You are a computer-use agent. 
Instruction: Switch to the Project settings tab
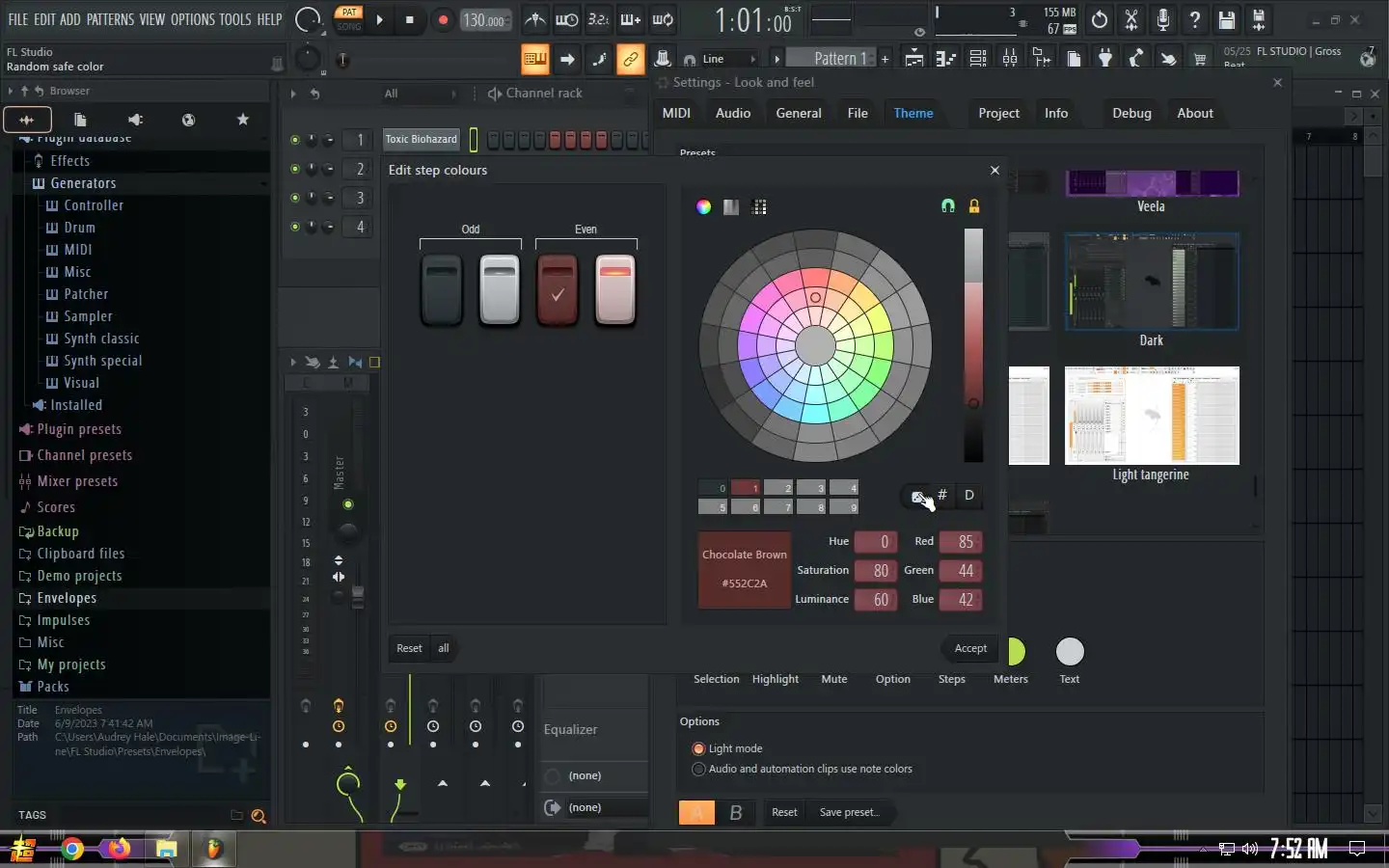pyautogui.click(x=998, y=113)
